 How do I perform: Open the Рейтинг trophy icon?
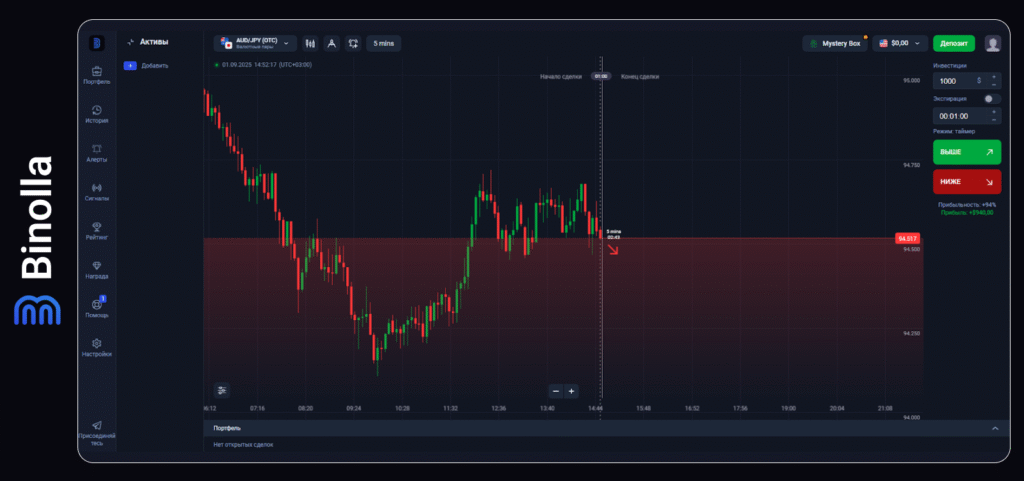97,230
